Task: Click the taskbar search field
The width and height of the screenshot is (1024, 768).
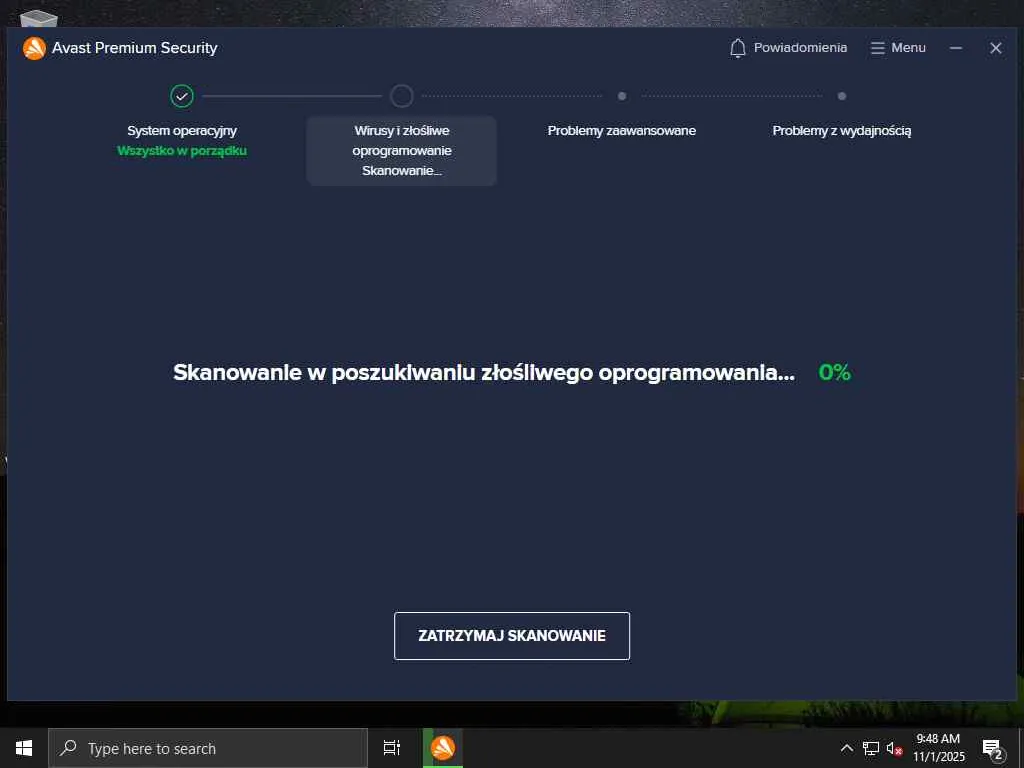Action: pyautogui.click(x=208, y=748)
